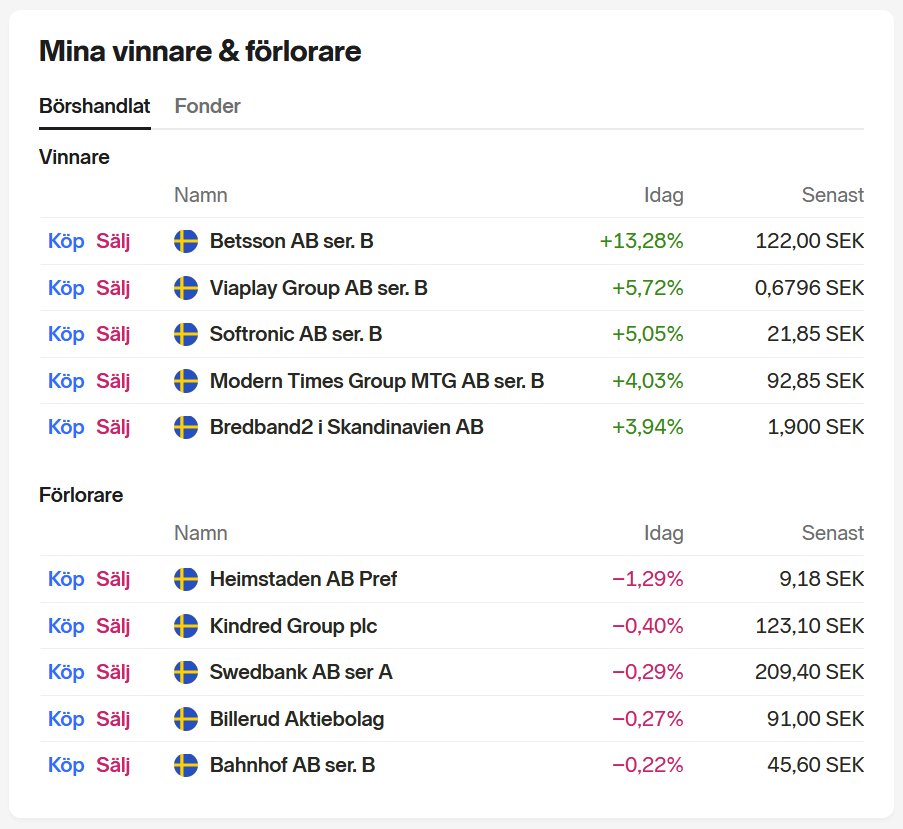Click the 123,10 SEK latest price
The image size is (903, 829).
[810, 626]
